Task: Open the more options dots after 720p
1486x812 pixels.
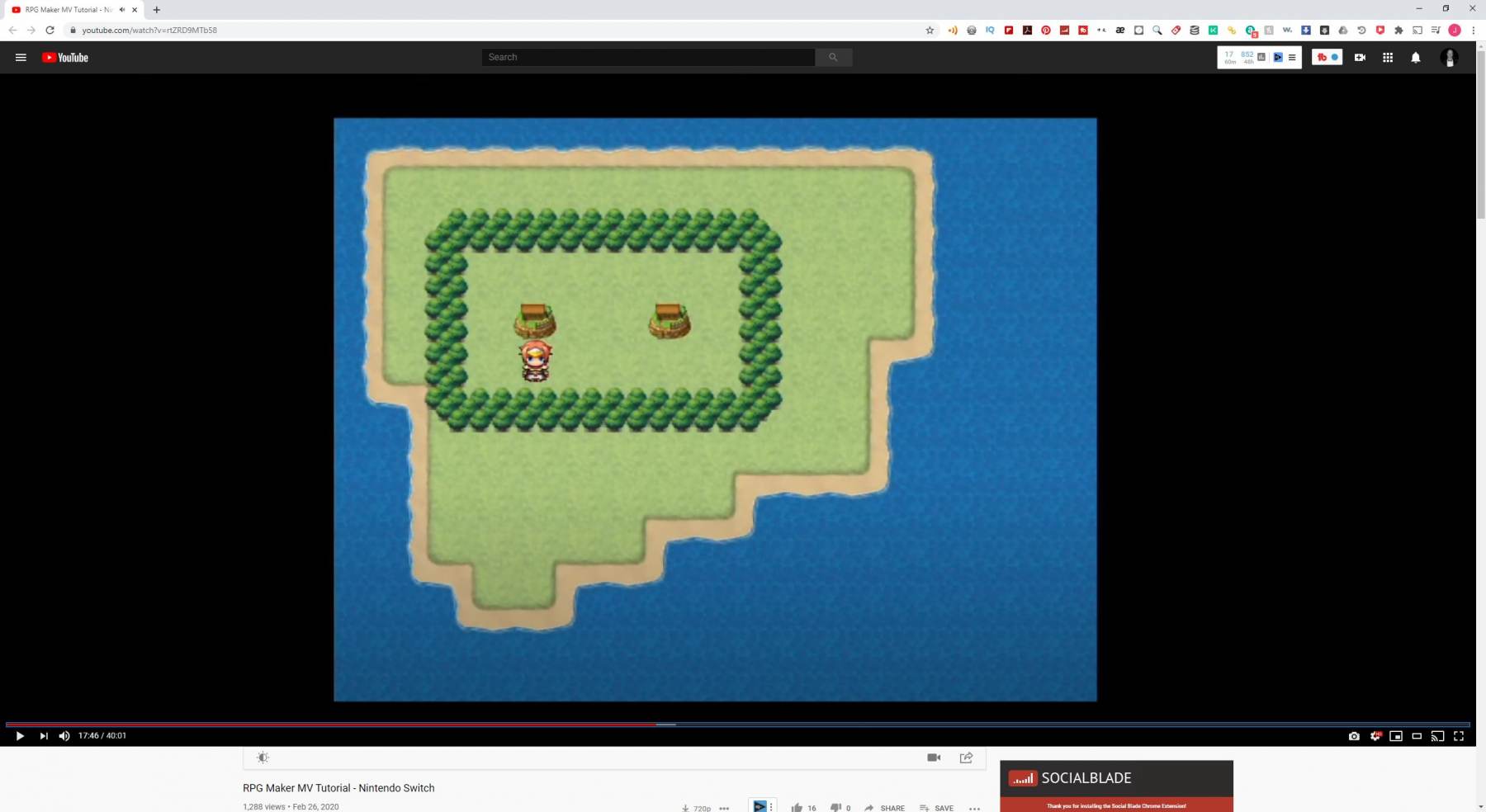Action: click(724, 808)
